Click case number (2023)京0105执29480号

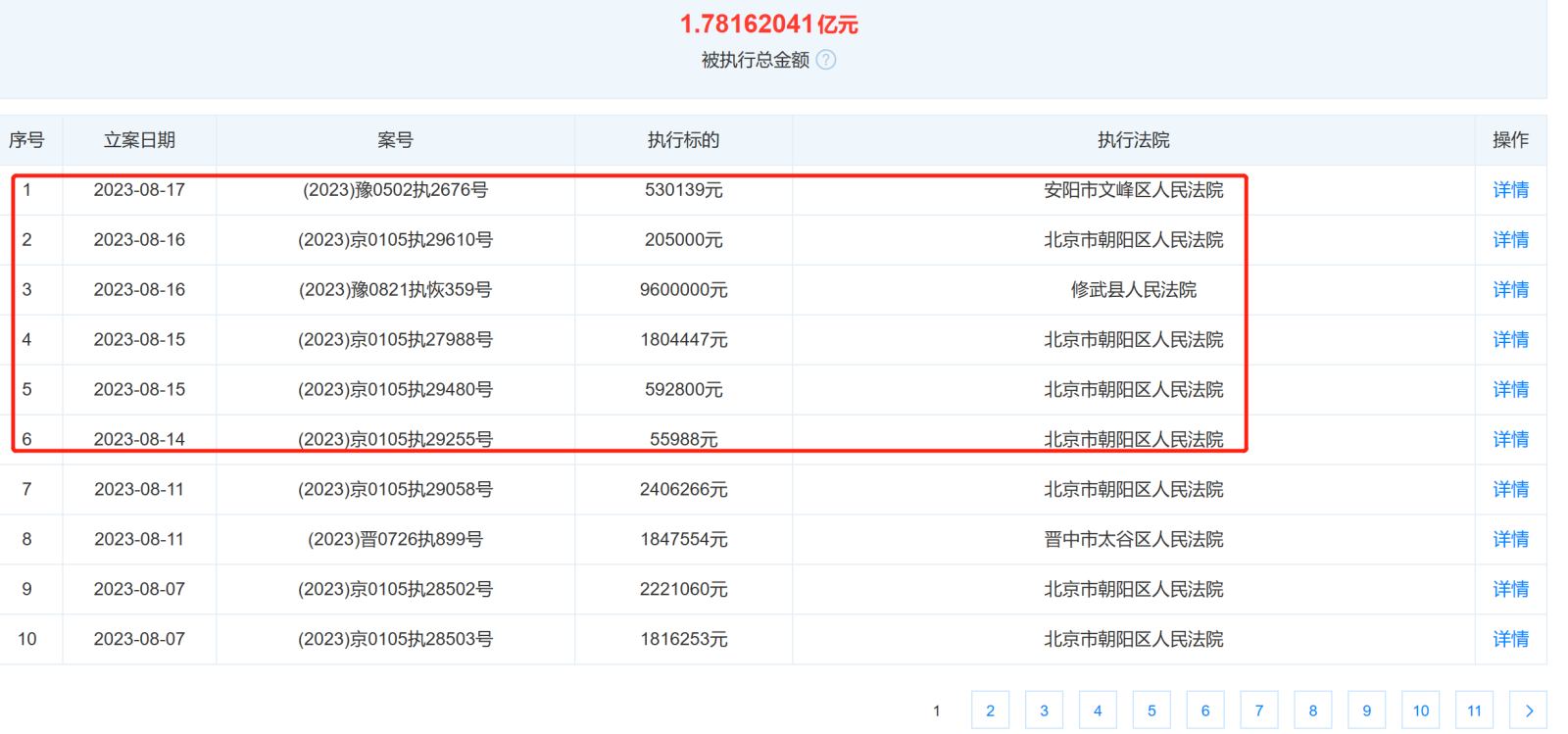(x=395, y=390)
